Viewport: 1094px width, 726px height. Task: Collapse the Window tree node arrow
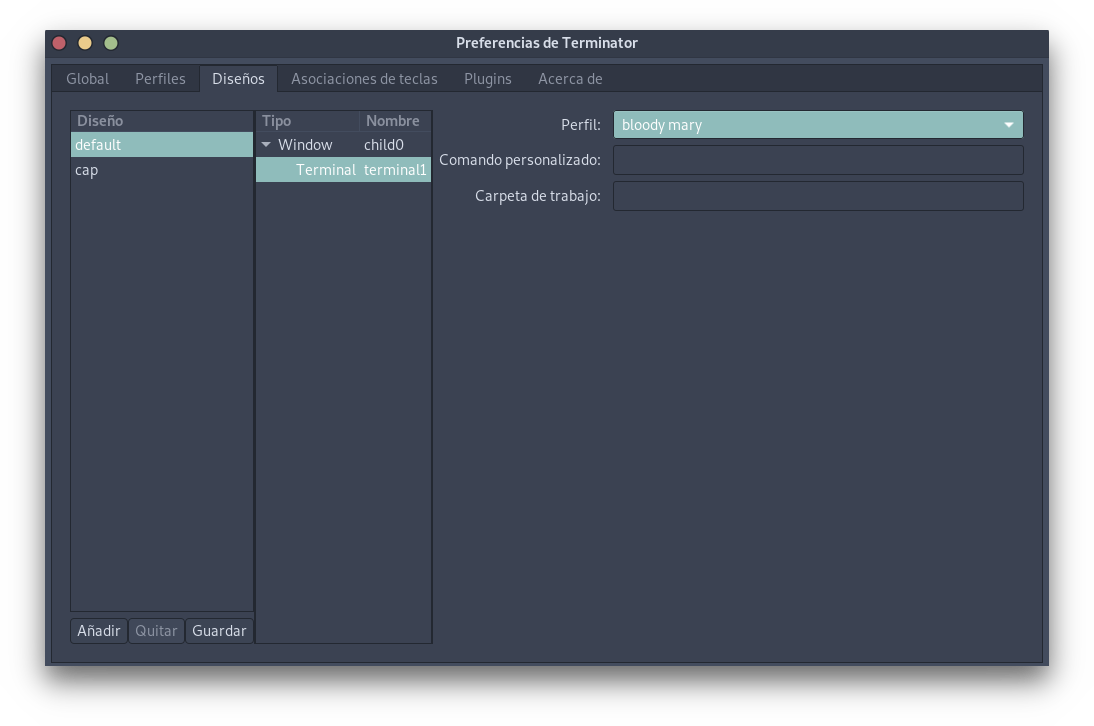[266, 144]
